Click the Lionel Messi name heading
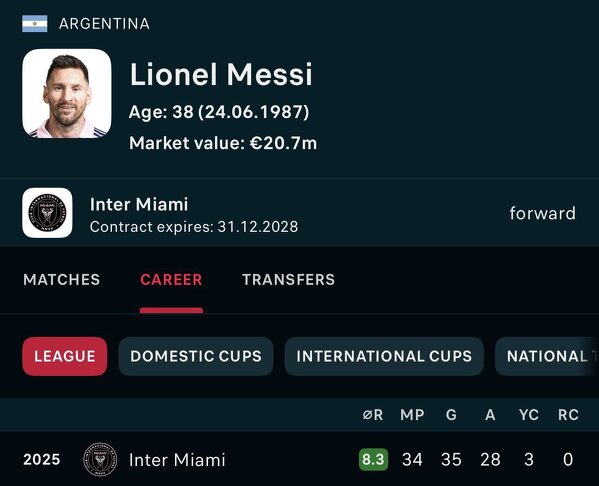This screenshot has height=486, width=599. [x=221, y=74]
